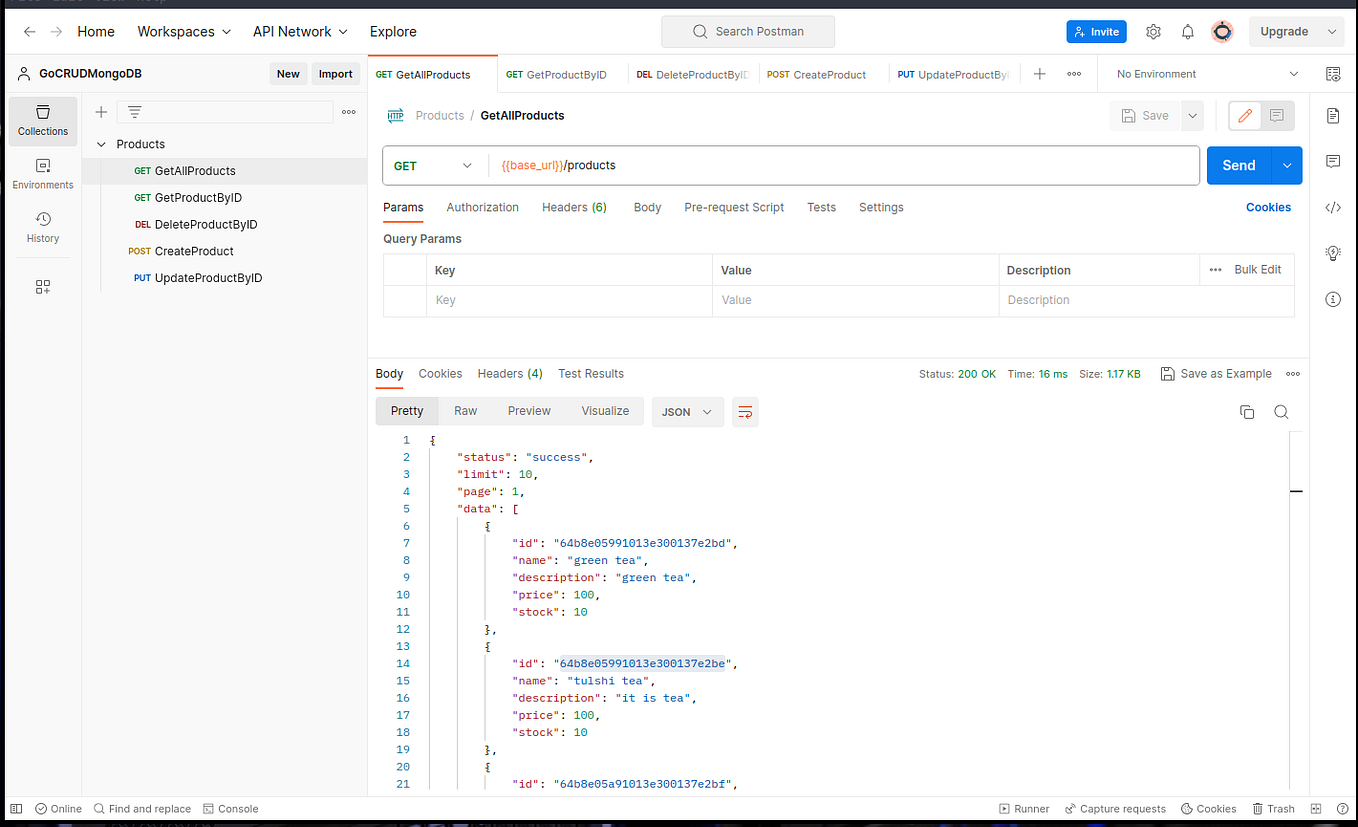Screen dimensions: 1358x827
Task: Open the Comments panel icon
Action: point(1333,161)
